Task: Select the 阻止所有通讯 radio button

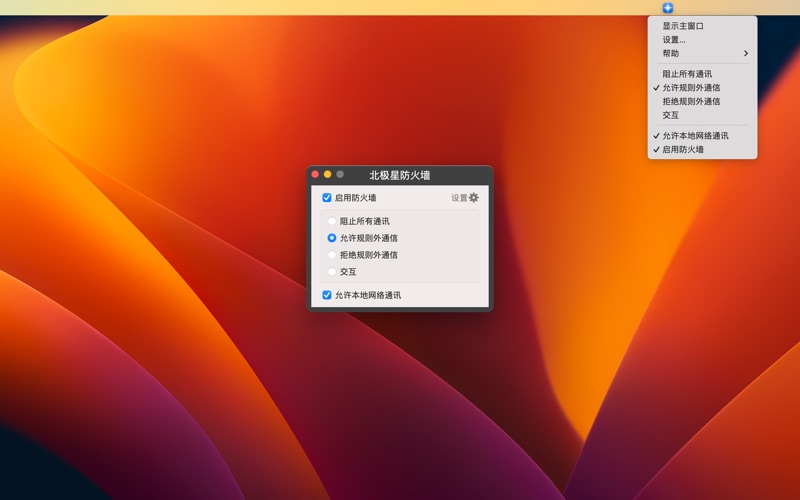Action: tap(332, 222)
